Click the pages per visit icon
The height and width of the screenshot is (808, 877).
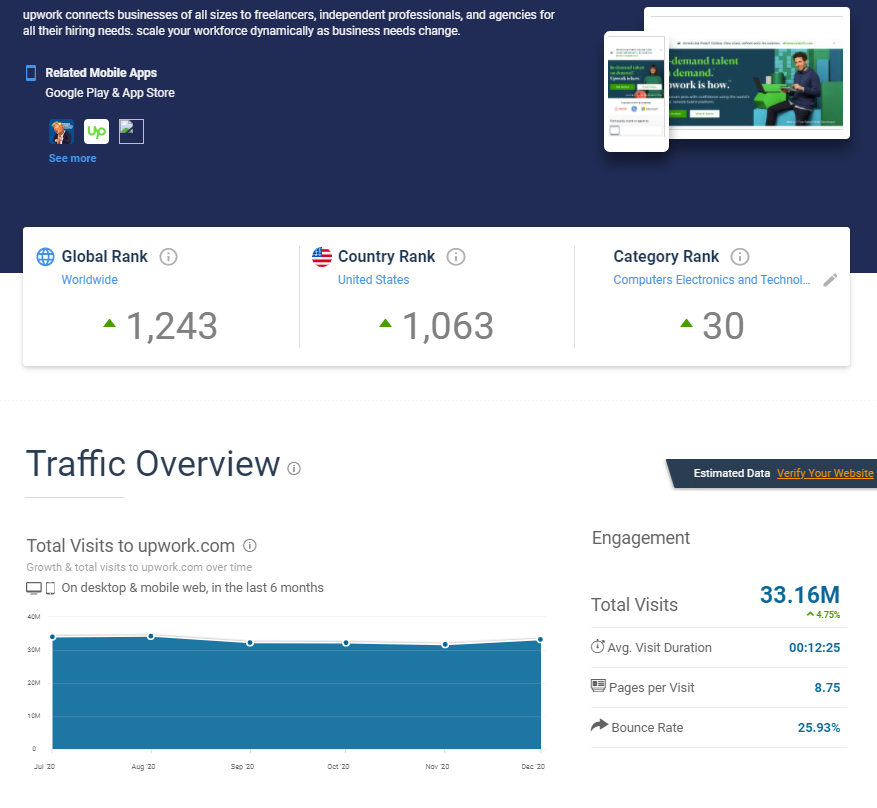click(x=597, y=687)
